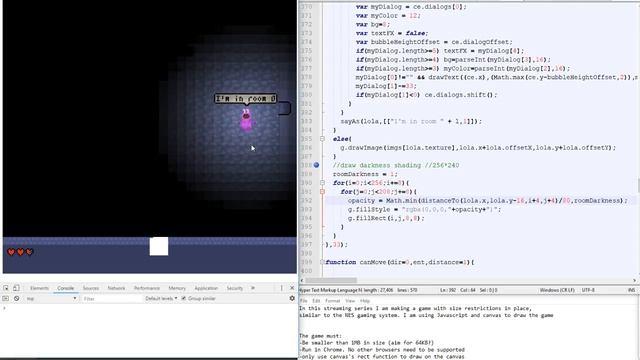The width and height of the screenshot is (640, 360).
Task: Click the Ln: 392 status bar position field
Action: pyautogui.click(x=448, y=290)
